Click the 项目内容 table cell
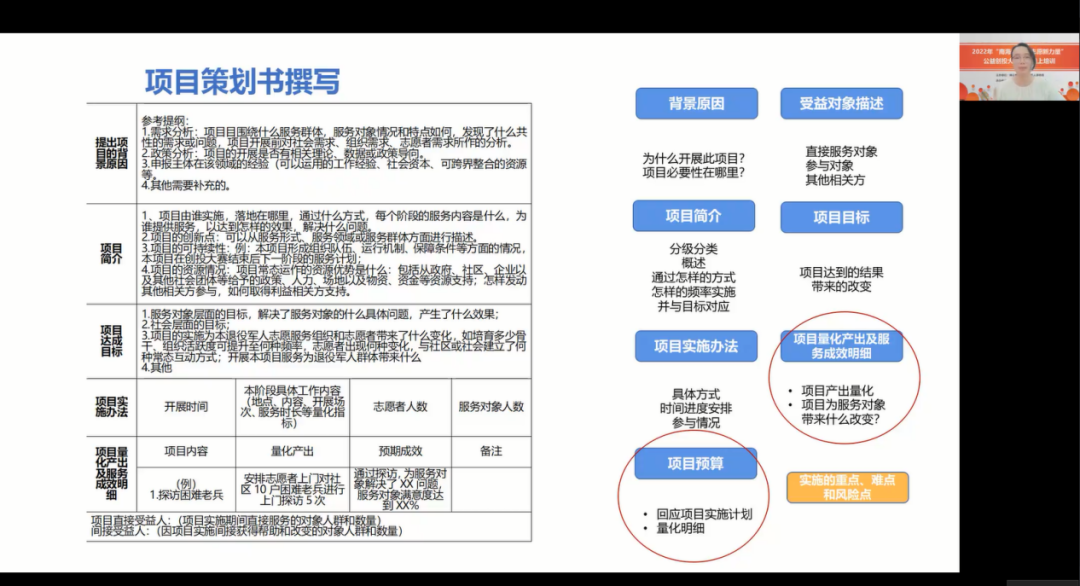This screenshot has width=1080, height=586. [x=186, y=452]
